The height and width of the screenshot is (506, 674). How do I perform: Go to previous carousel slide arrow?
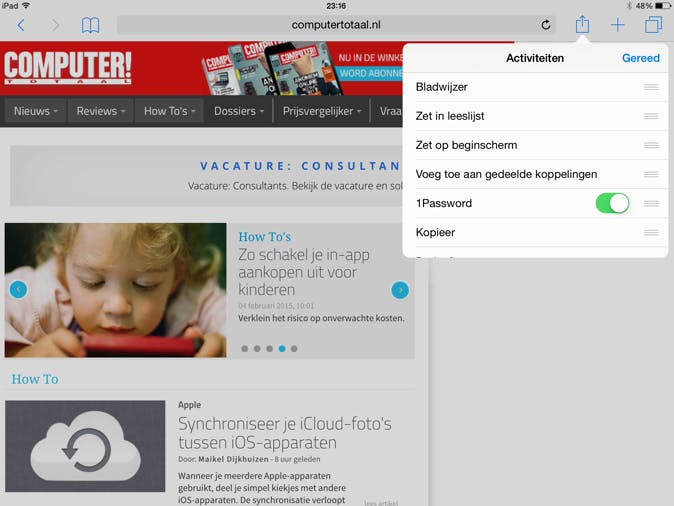[x=18, y=289]
